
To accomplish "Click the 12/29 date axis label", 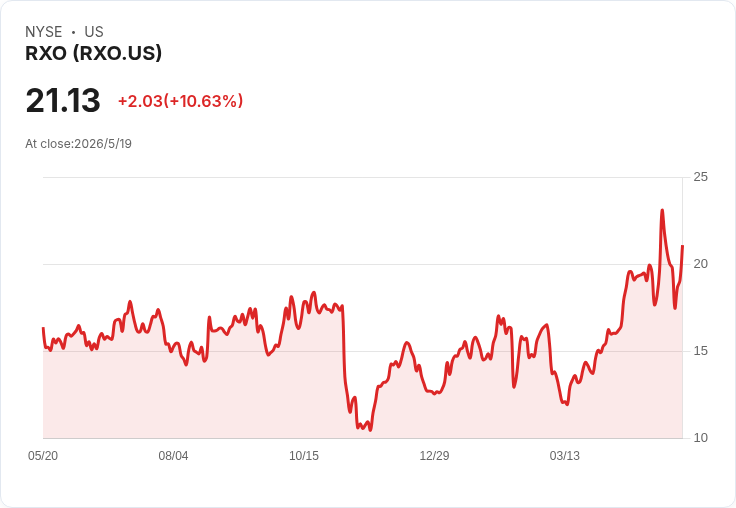I will pos(434,455).
